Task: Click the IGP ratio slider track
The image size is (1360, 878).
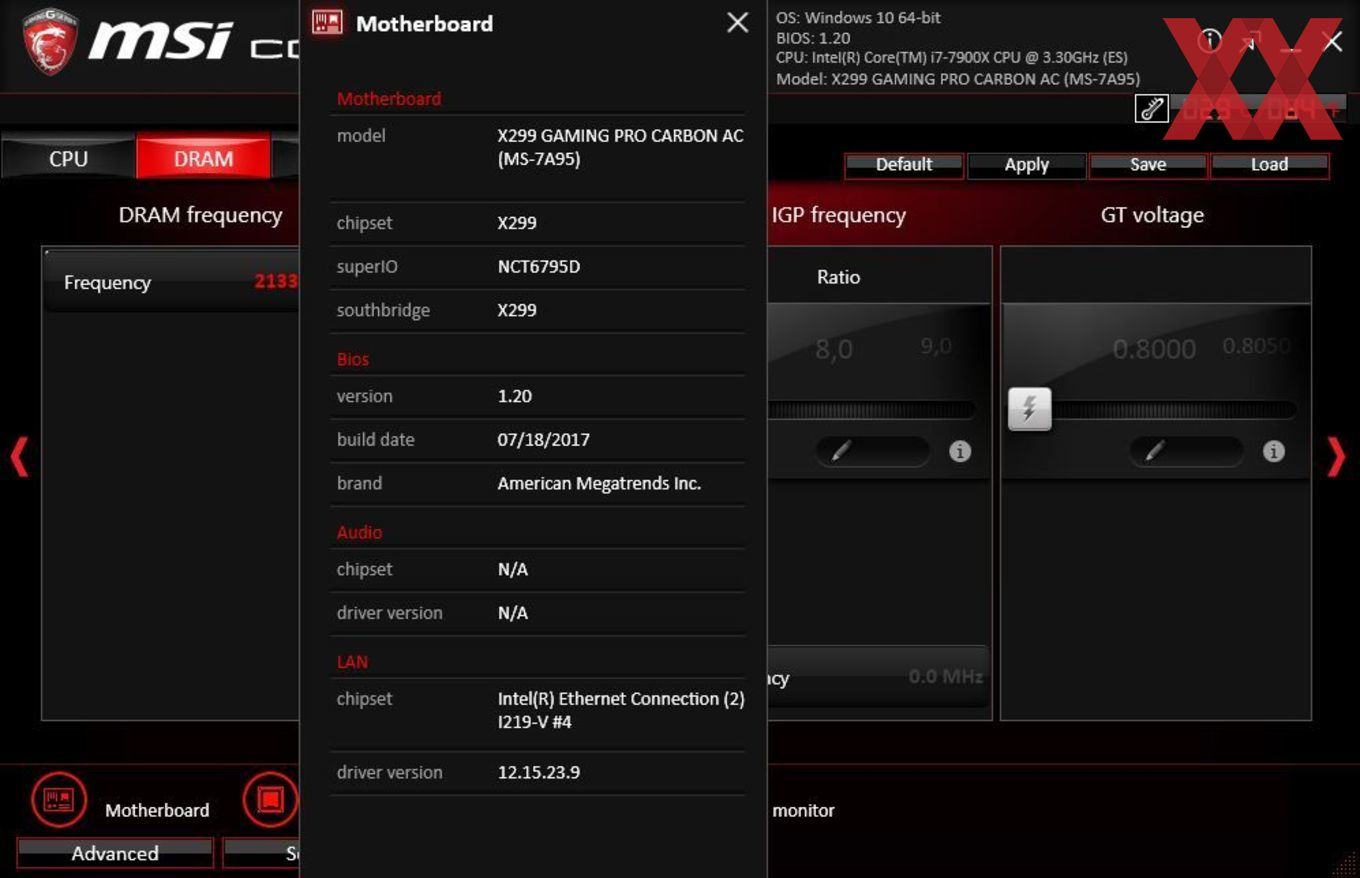Action: (x=872, y=409)
